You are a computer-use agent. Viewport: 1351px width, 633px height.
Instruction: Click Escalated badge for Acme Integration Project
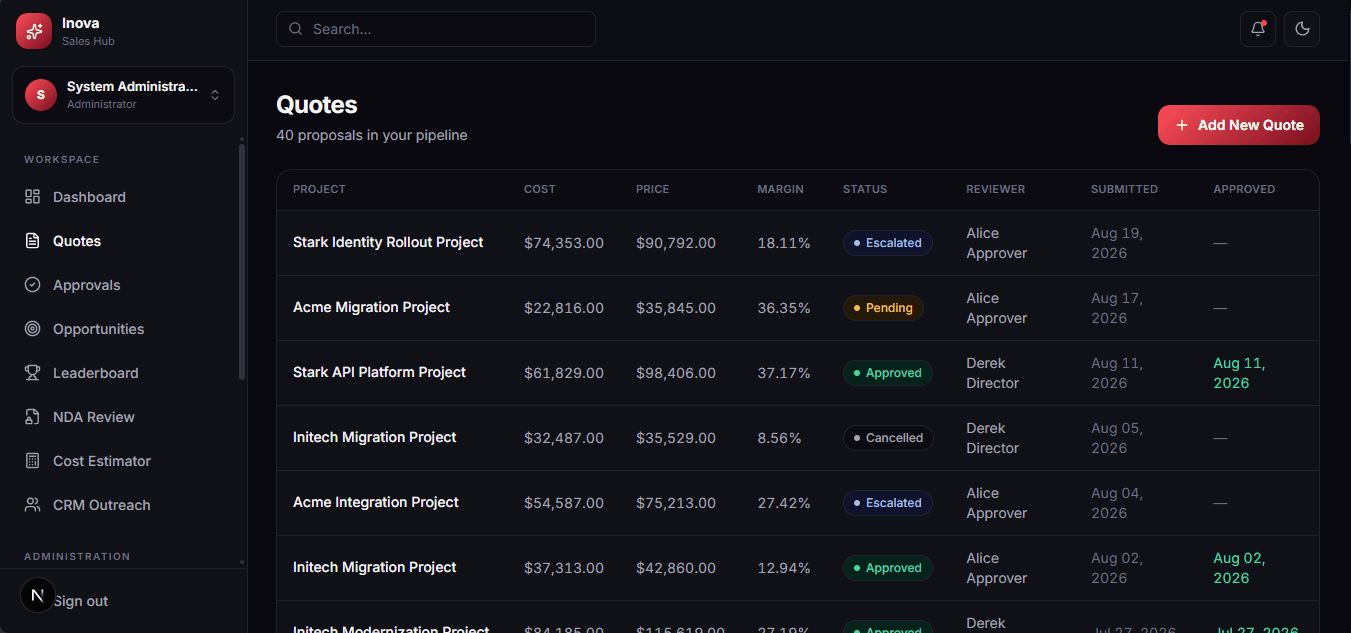(x=888, y=503)
